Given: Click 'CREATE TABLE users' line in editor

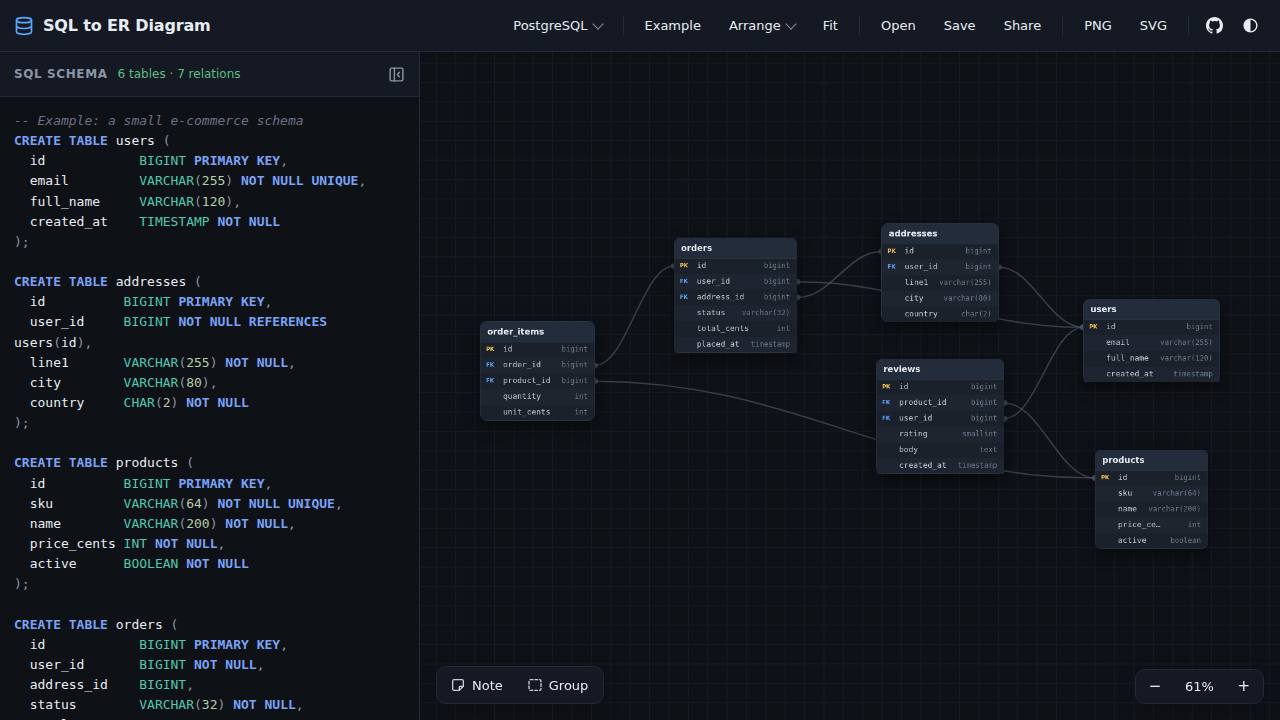Looking at the screenshot, I should tap(92, 140).
